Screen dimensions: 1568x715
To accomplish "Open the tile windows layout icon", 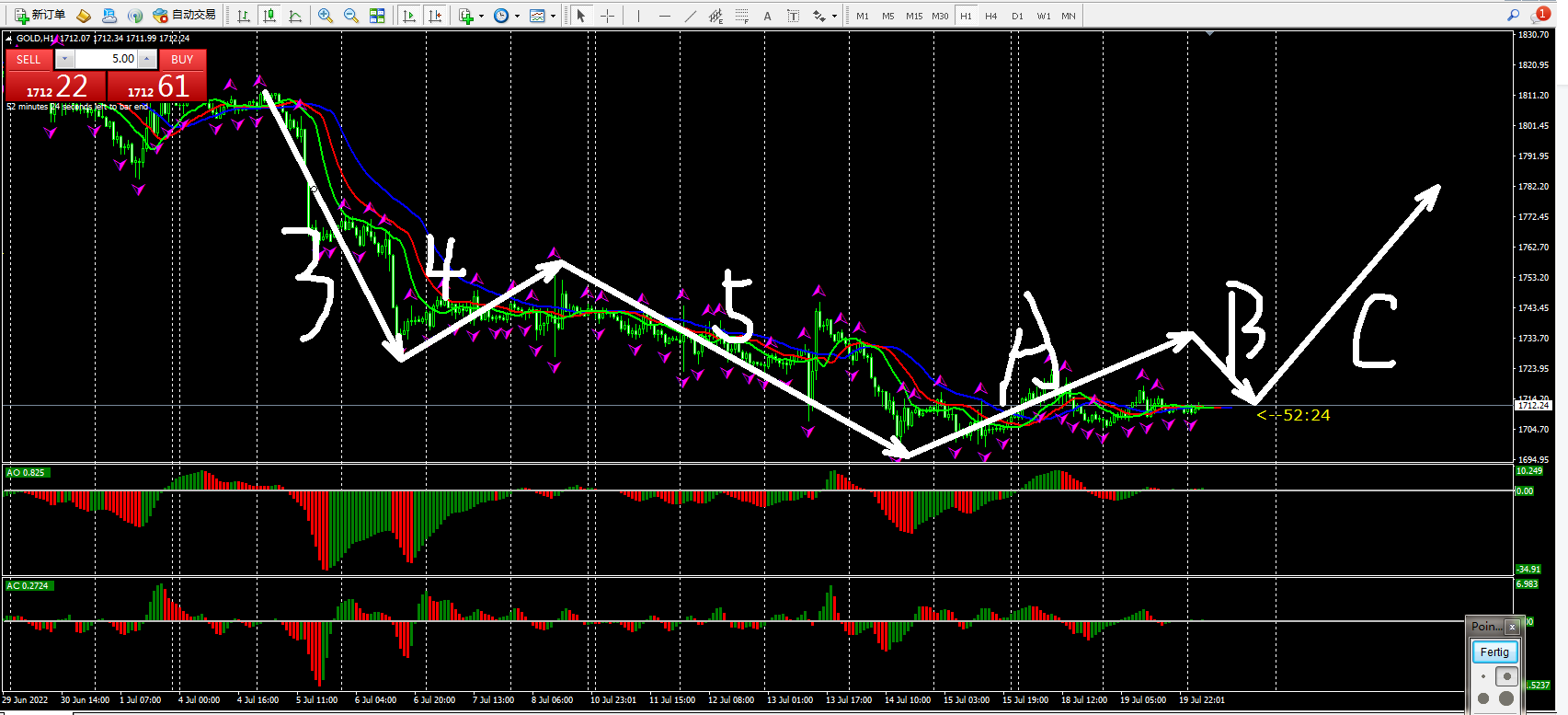I will tap(377, 16).
